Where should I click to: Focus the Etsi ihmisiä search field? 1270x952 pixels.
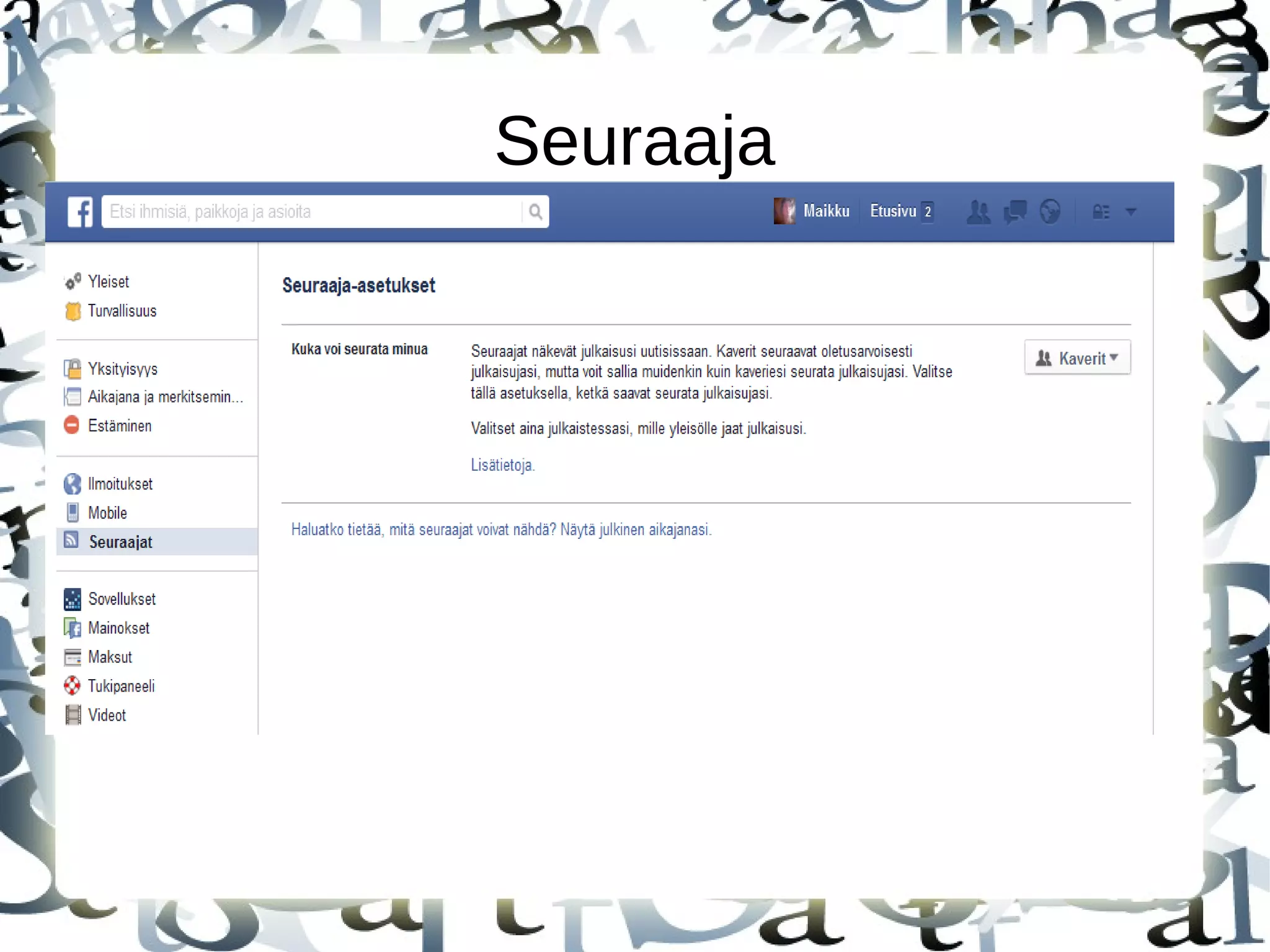click(x=310, y=212)
